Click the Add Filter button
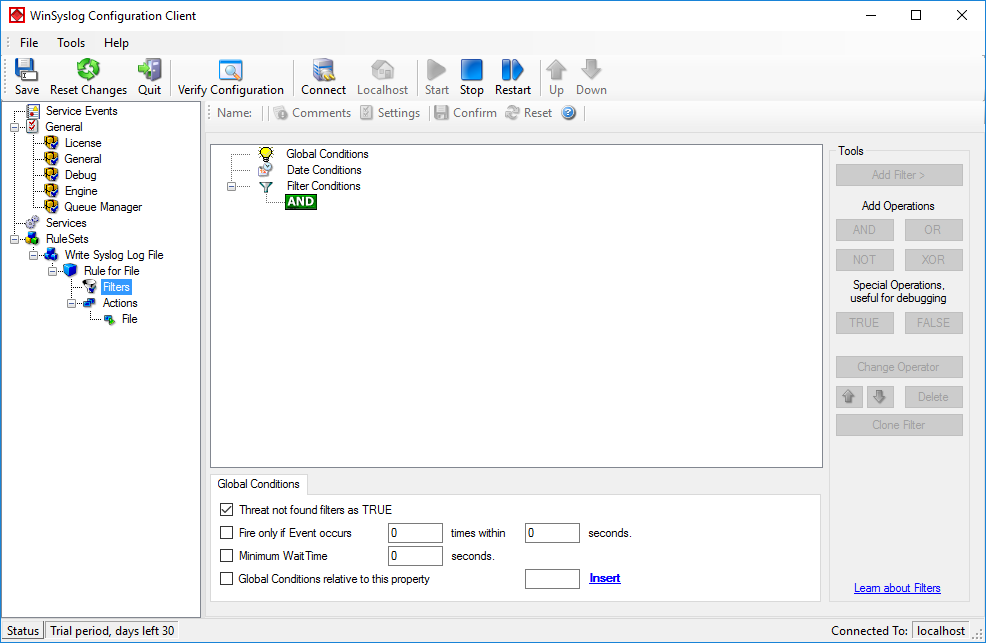Image resolution: width=986 pixels, height=643 pixels. pyautogui.click(x=899, y=175)
